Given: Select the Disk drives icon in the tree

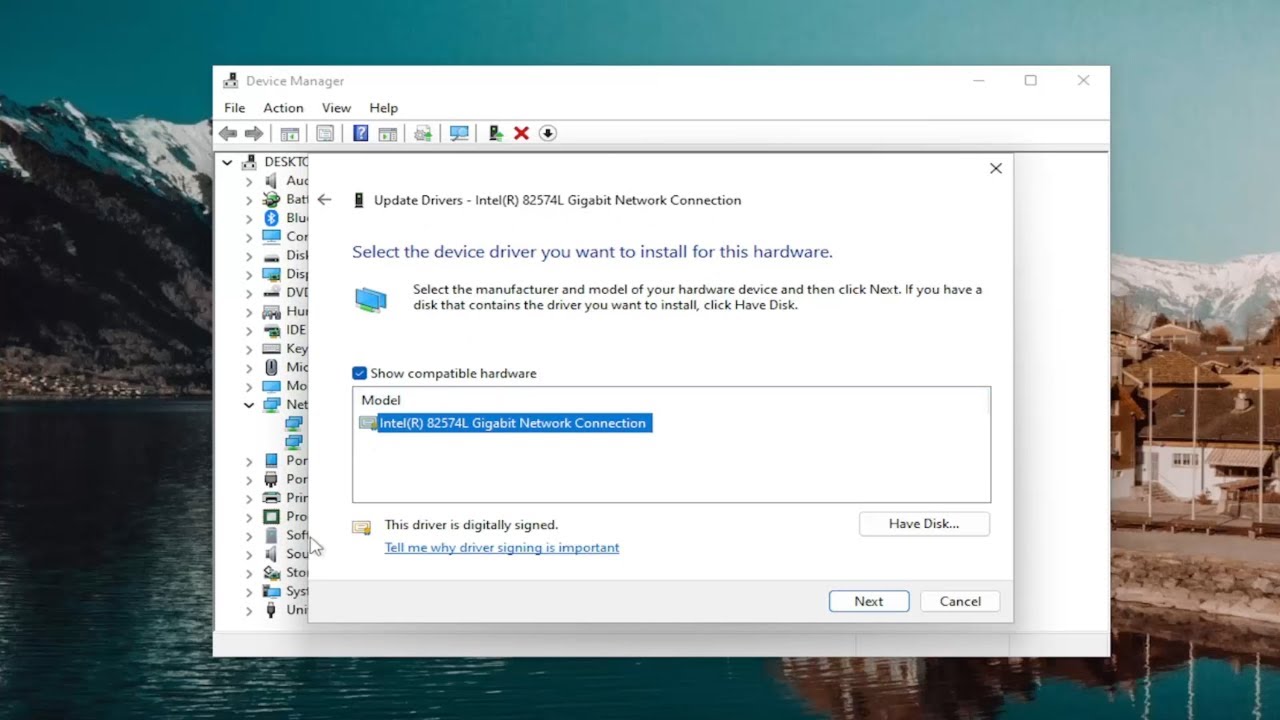Looking at the screenshot, I should 271,255.
